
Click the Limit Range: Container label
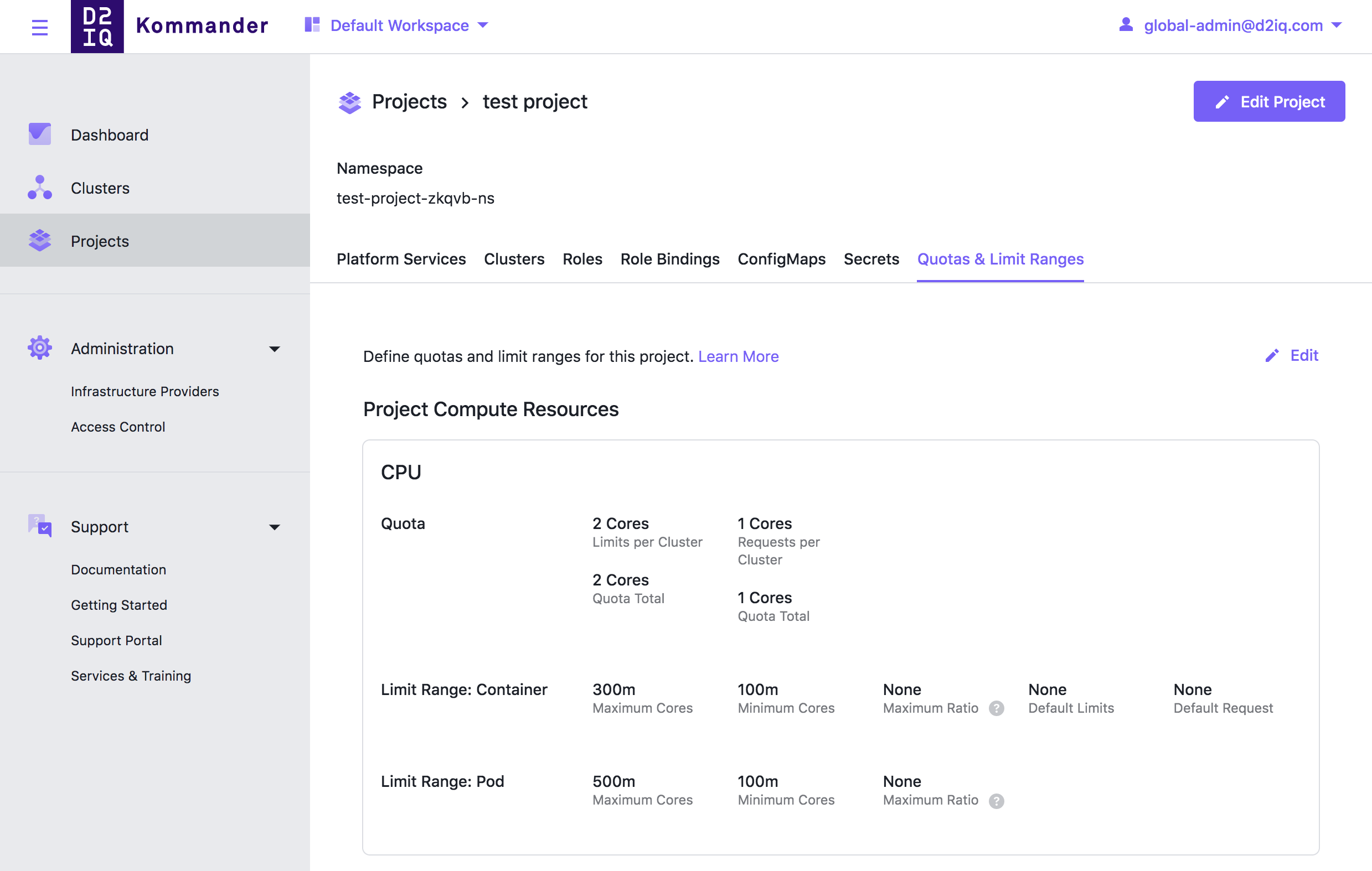pos(464,689)
